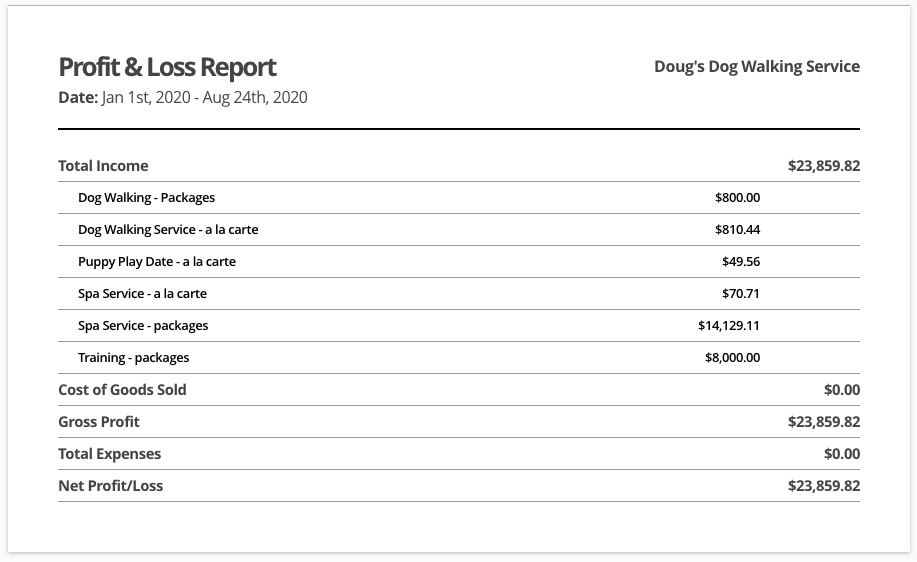This screenshot has width=917, height=562.
Task: Open the Spa Service - a la carte item
Action: coord(142,294)
